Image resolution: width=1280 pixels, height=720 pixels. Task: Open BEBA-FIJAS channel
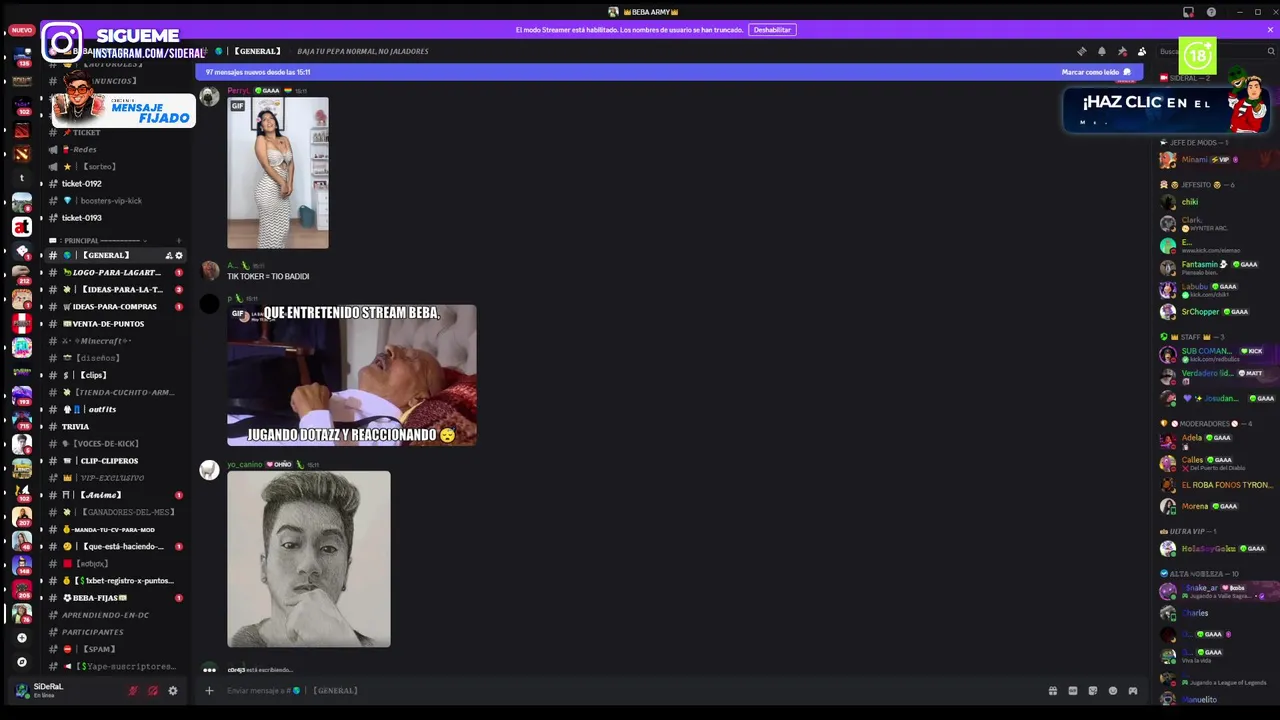pyautogui.click(x=115, y=597)
